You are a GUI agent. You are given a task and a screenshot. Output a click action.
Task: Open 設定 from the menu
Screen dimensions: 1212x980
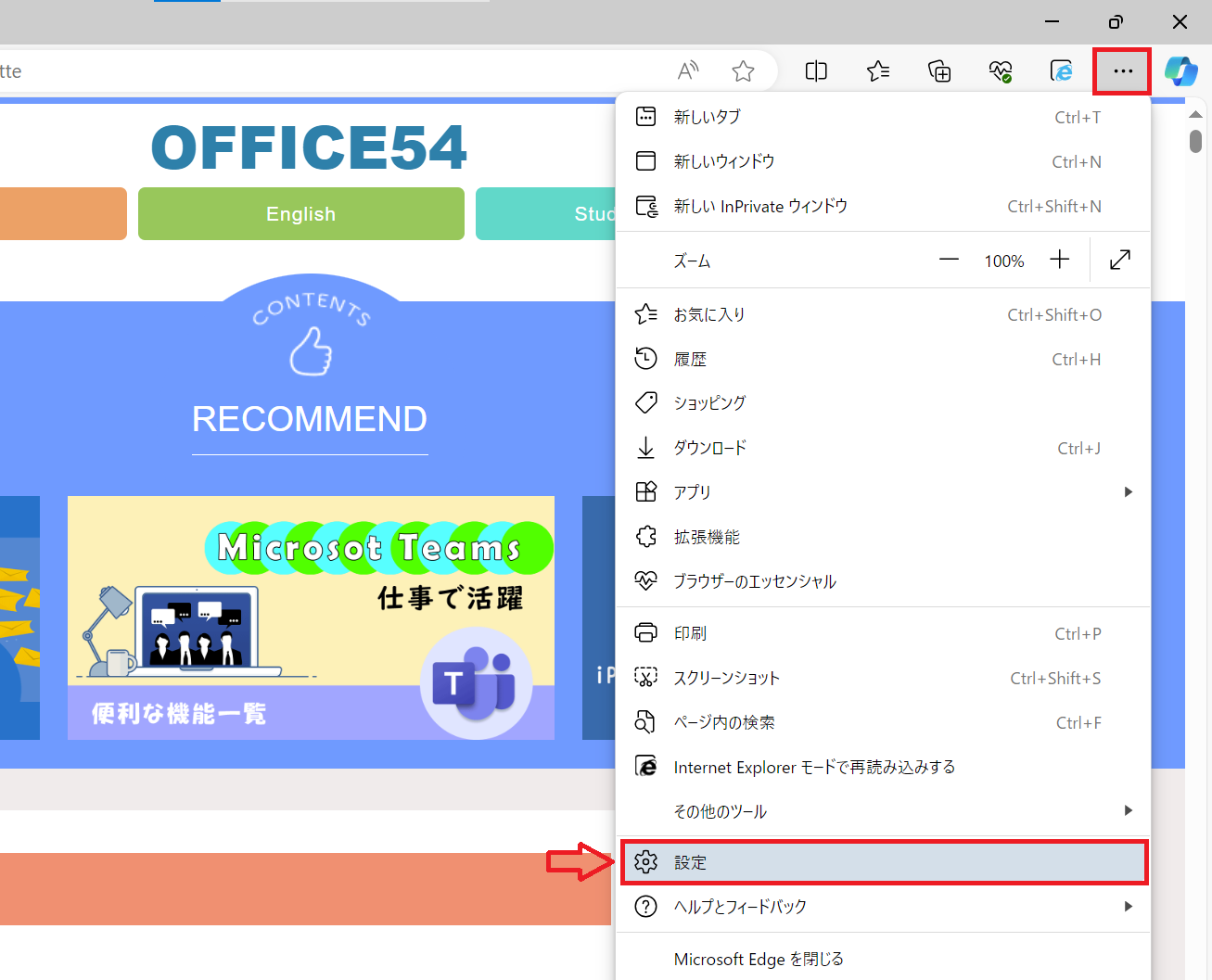pos(883,862)
